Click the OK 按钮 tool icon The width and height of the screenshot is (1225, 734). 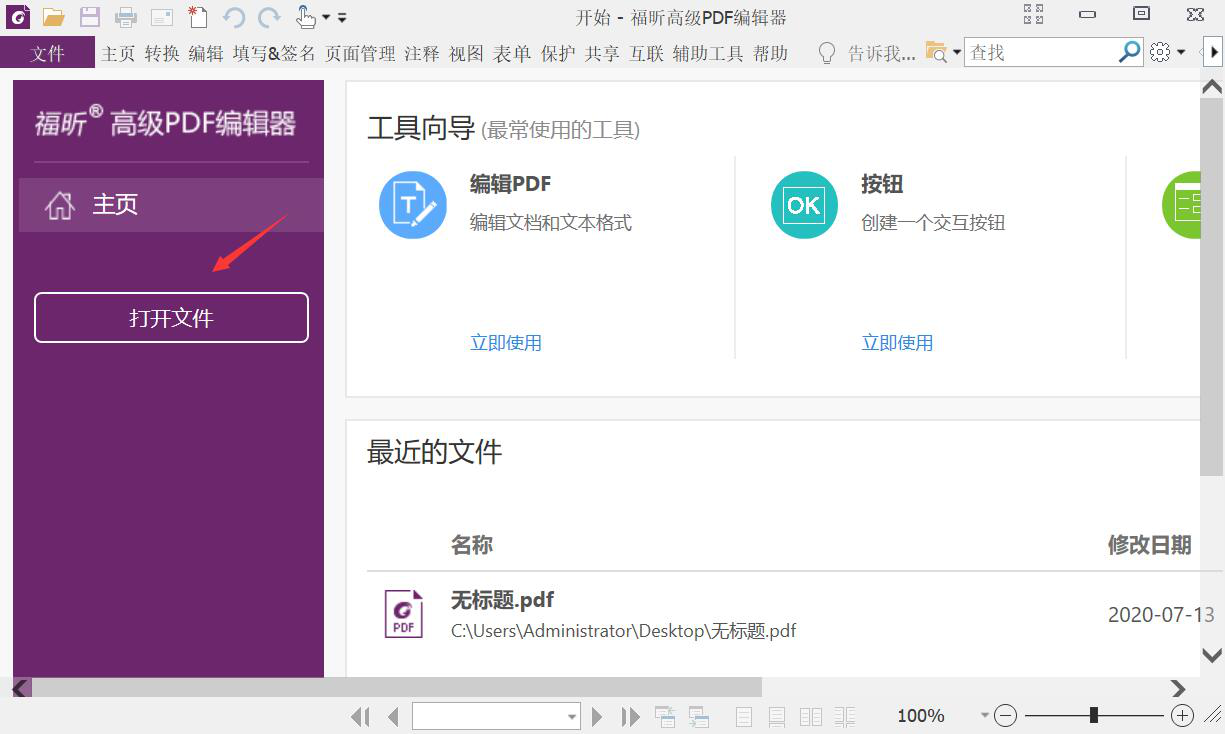pyautogui.click(x=804, y=205)
